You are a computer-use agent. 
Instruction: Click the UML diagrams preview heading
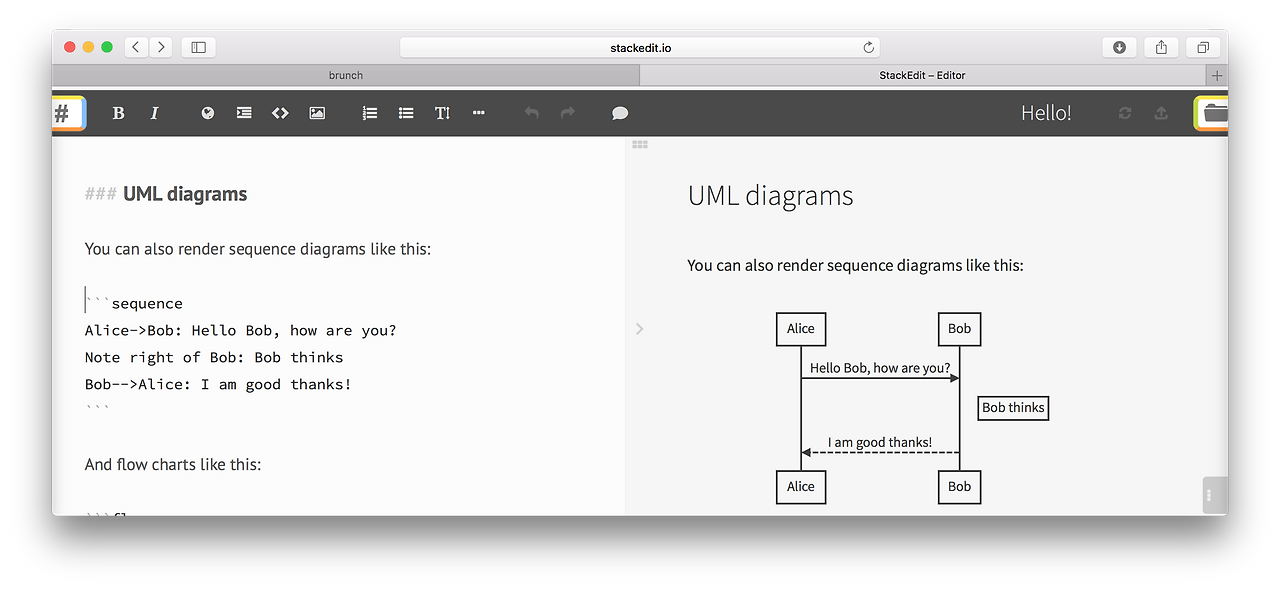point(771,195)
